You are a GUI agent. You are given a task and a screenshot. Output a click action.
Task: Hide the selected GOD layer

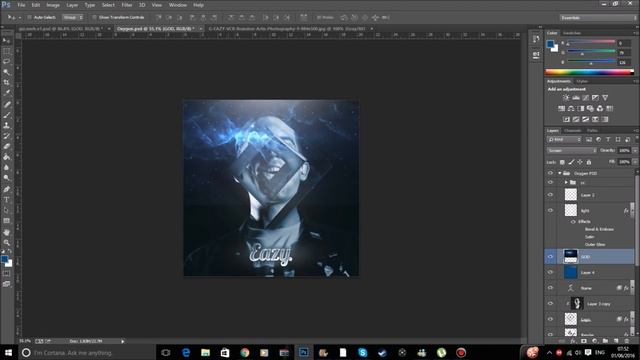(550, 257)
